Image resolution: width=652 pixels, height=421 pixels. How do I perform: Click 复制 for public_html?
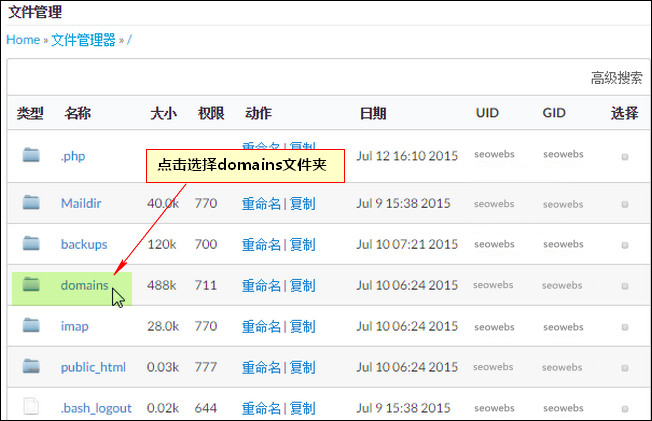tap(302, 367)
